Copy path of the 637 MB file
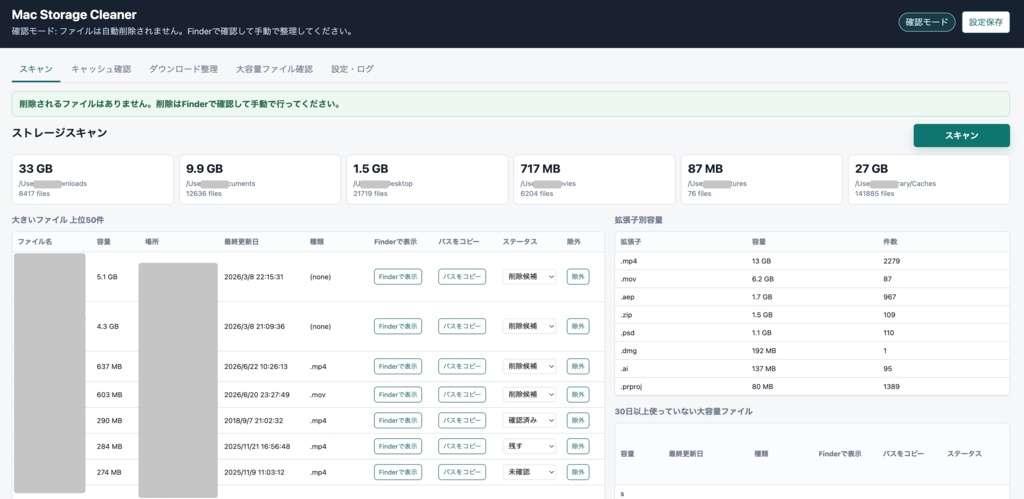Image resolution: width=1024 pixels, height=499 pixels. 462,366
